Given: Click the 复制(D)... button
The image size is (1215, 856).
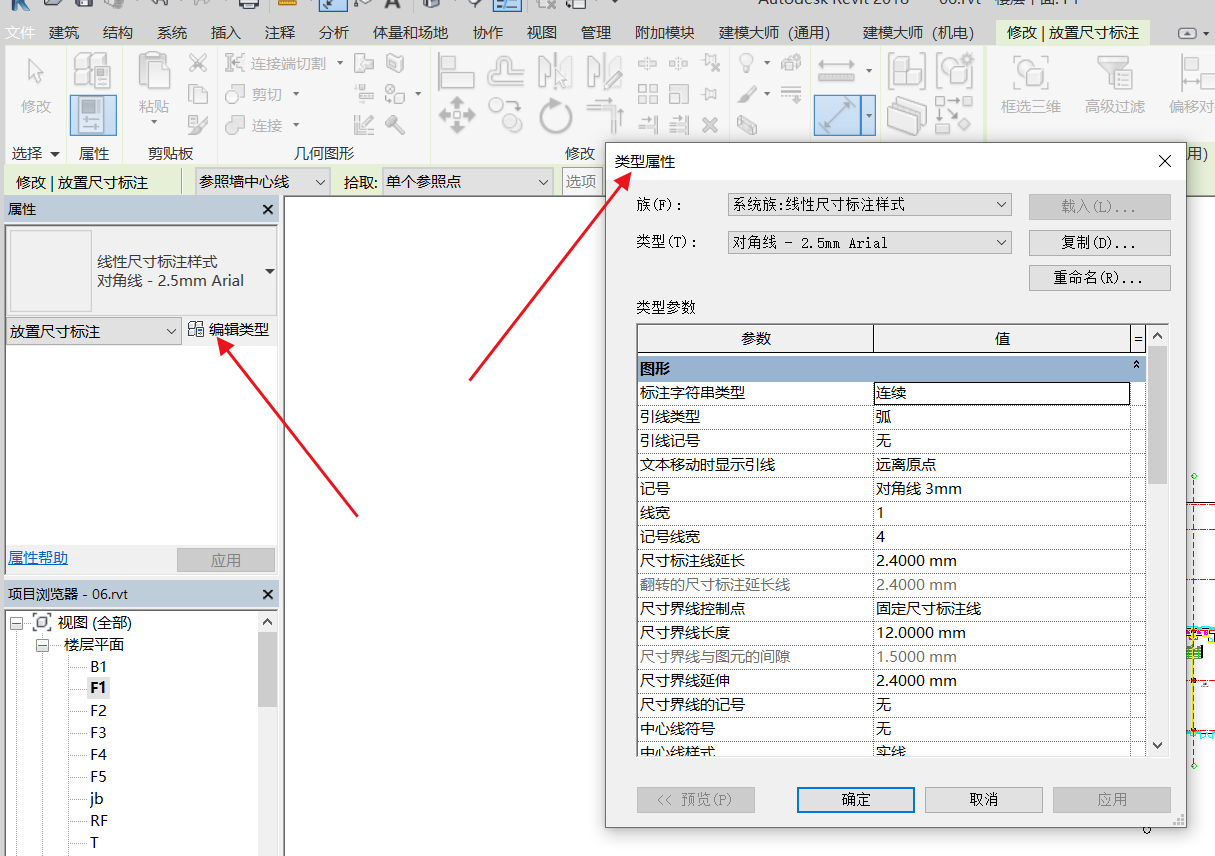Looking at the screenshot, I should point(1099,243).
